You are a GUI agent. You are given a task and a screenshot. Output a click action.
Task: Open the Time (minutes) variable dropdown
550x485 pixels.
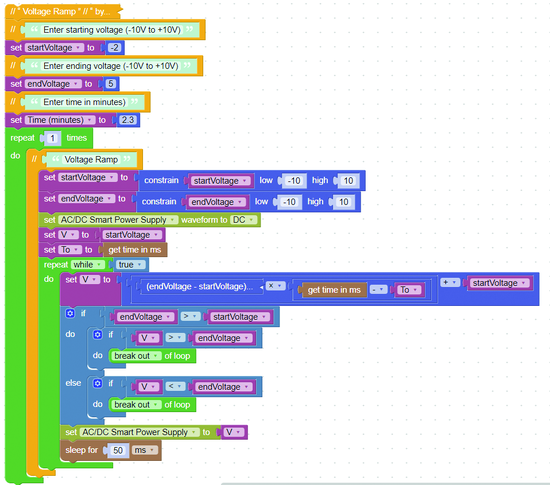point(60,120)
